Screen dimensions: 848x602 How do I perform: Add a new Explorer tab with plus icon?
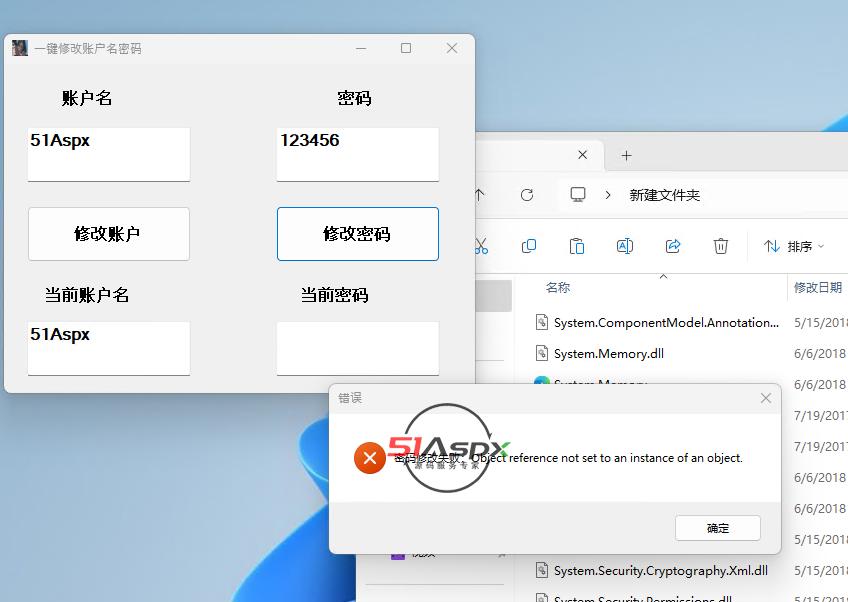[x=626, y=156]
